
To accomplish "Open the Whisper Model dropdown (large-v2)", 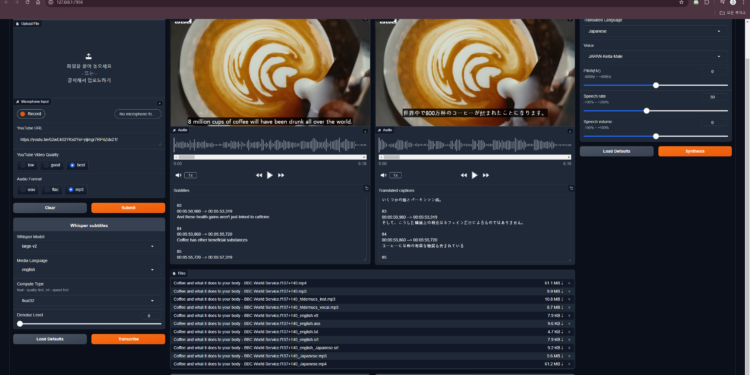I will [x=89, y=246].
